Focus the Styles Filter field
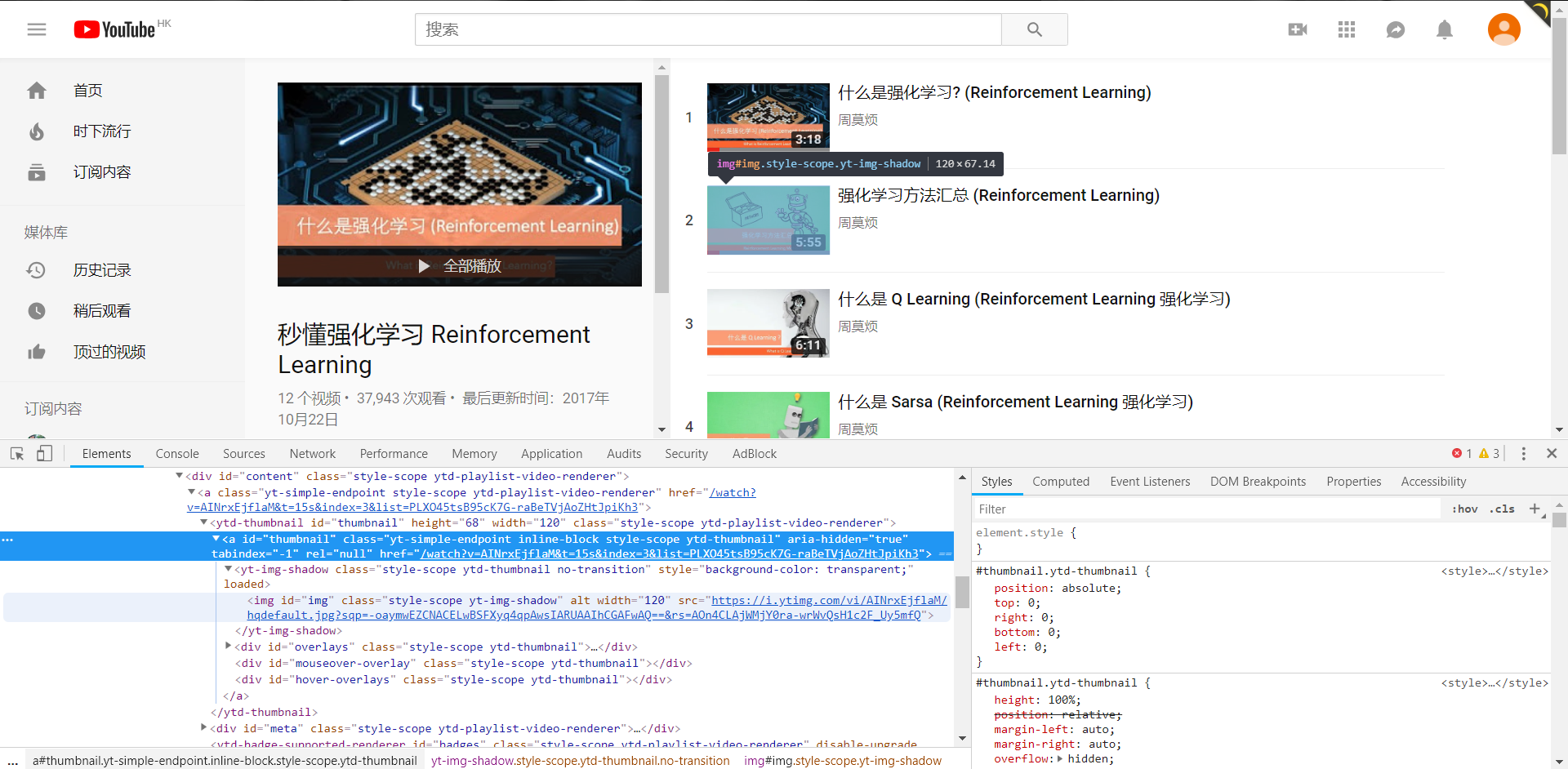 (x=1209, y=509)
